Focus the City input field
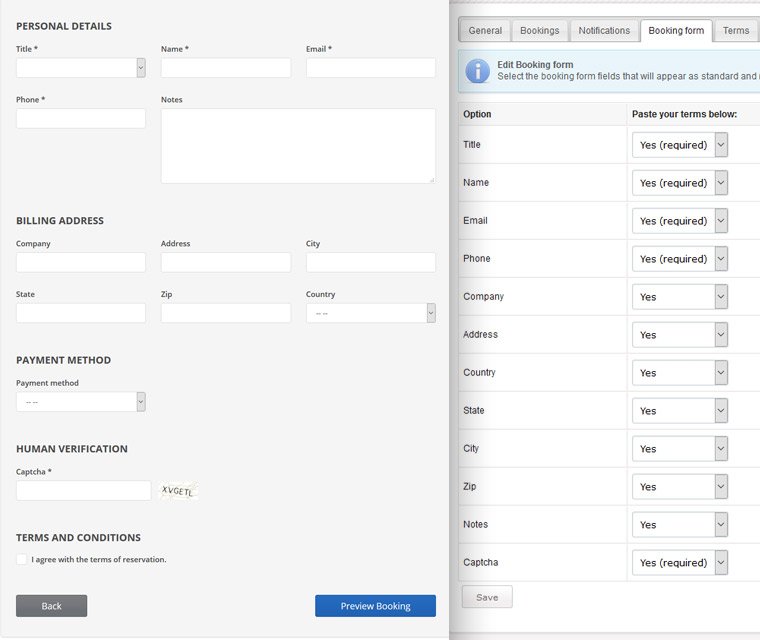The width and height of the screenshot is (760, 640). click(371, 262)
